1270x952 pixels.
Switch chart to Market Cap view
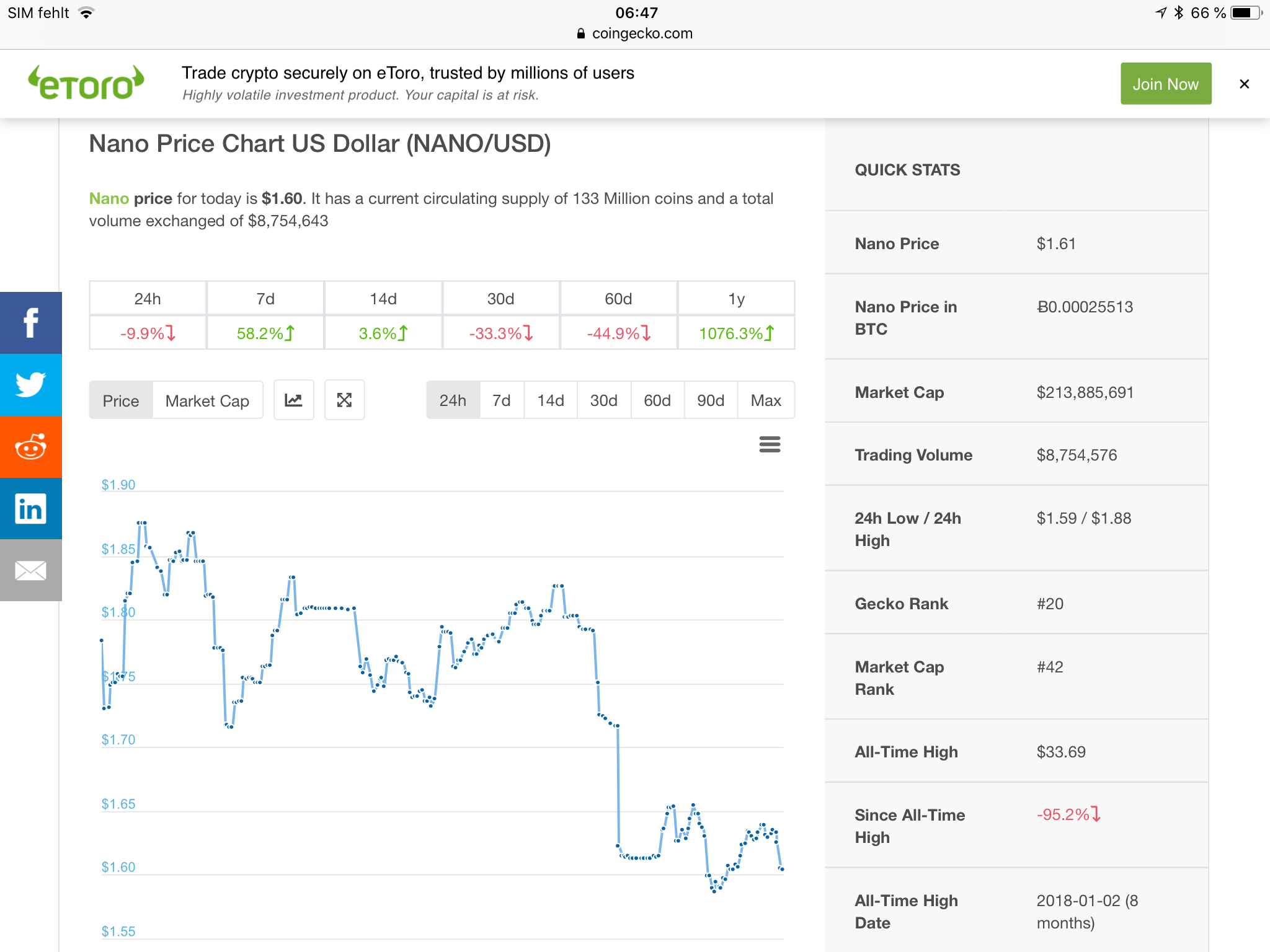coord(207,401)
